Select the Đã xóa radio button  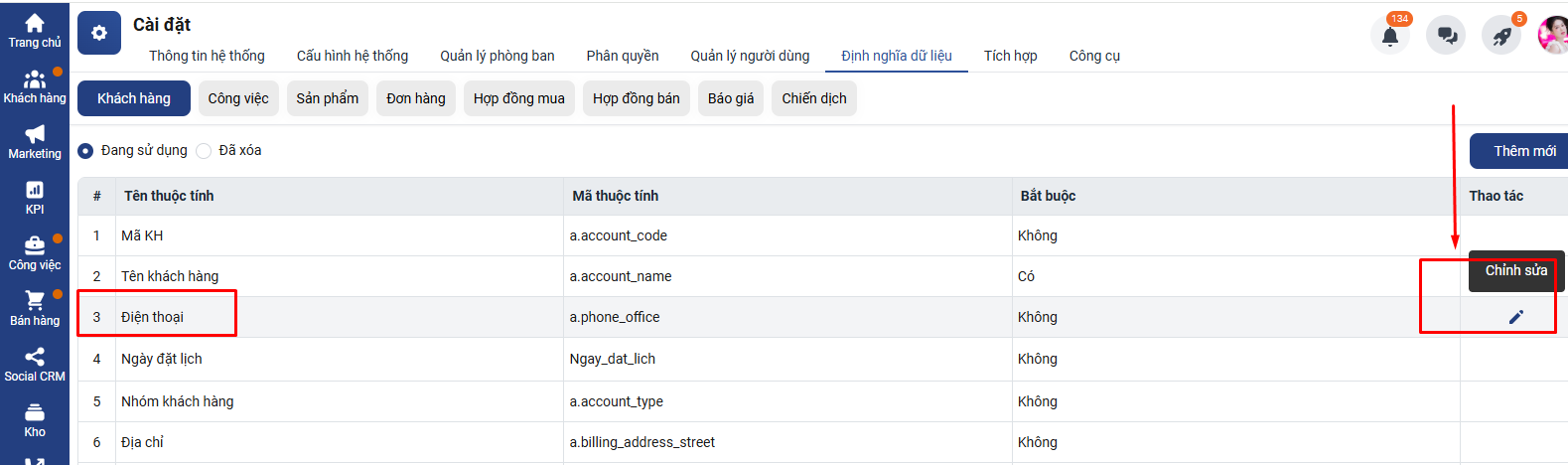pyautogui.click(x=204, y=151)
